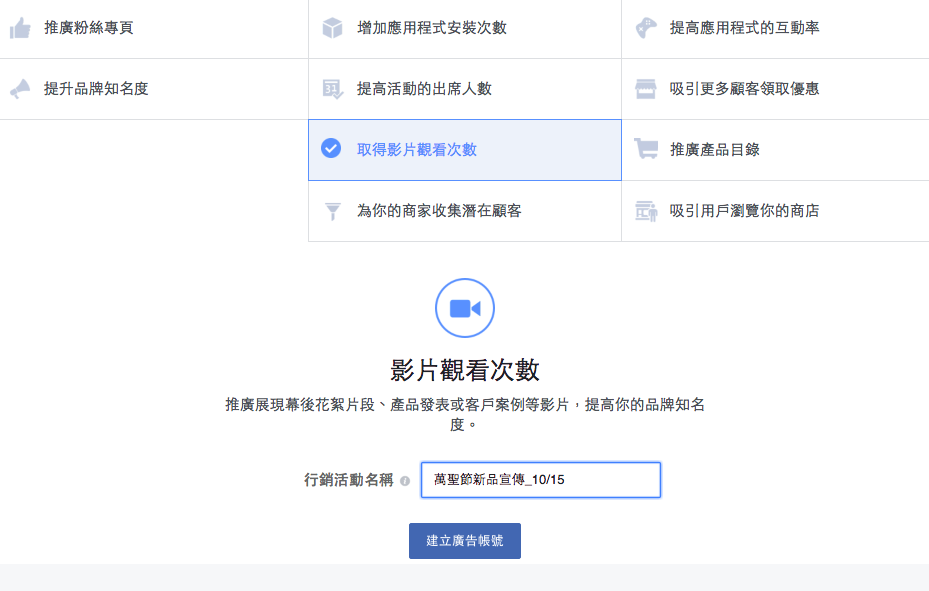Click the coupon icon beside 吸引更多顧客領取優惠
Image resolution: width=929 pixels, height=591 pixels.
644,88
